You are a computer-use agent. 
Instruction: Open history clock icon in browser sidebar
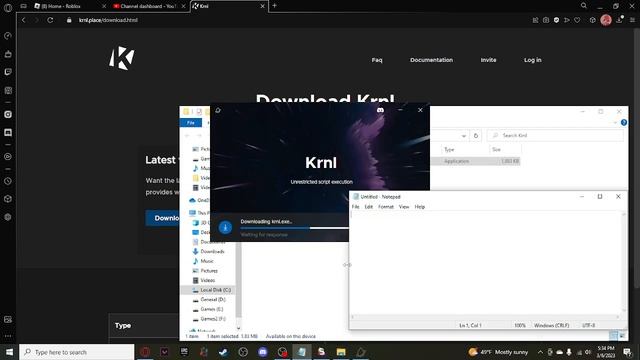(8, 181)
